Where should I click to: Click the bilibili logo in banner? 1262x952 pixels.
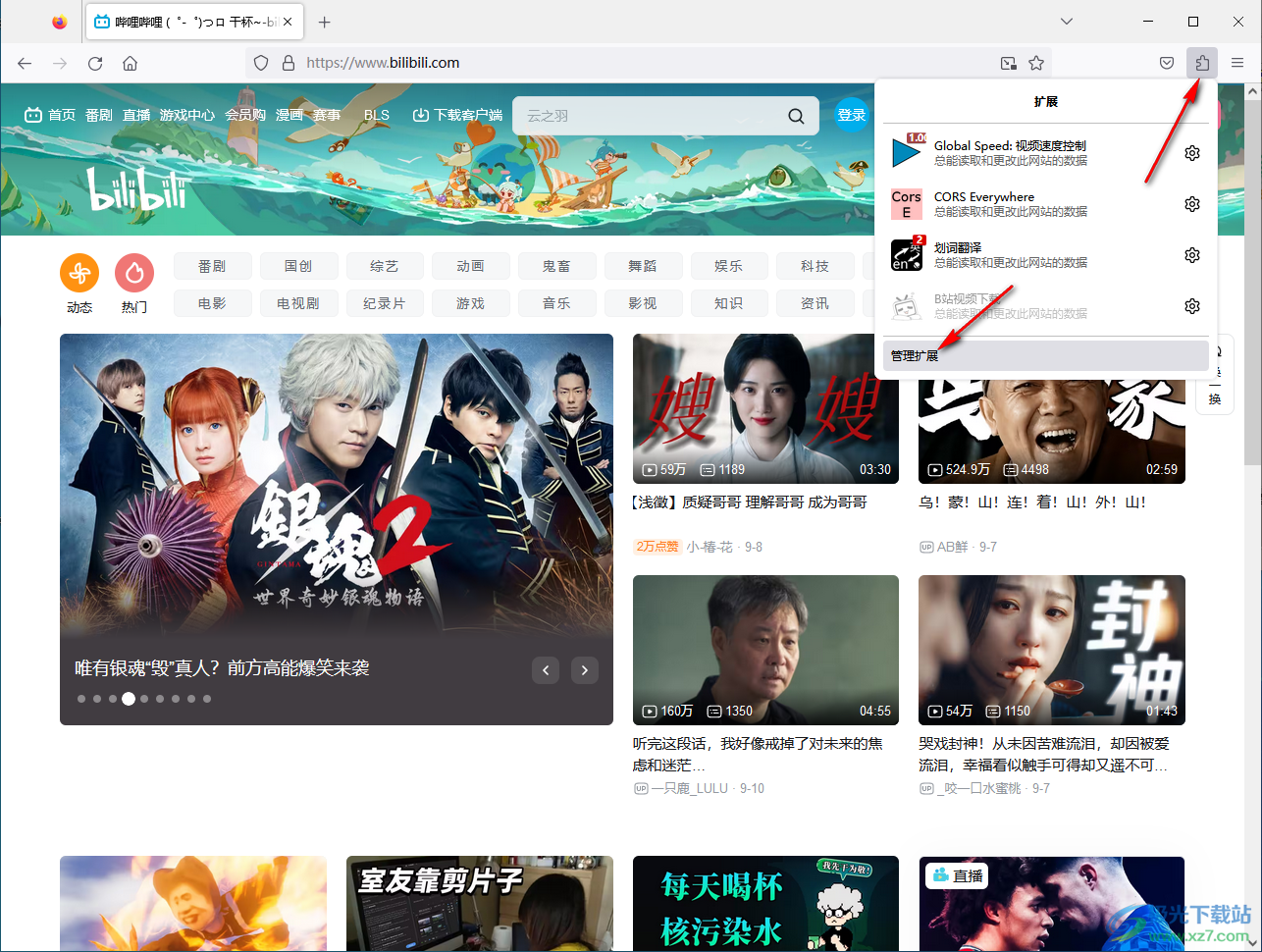tap(137, 189)
